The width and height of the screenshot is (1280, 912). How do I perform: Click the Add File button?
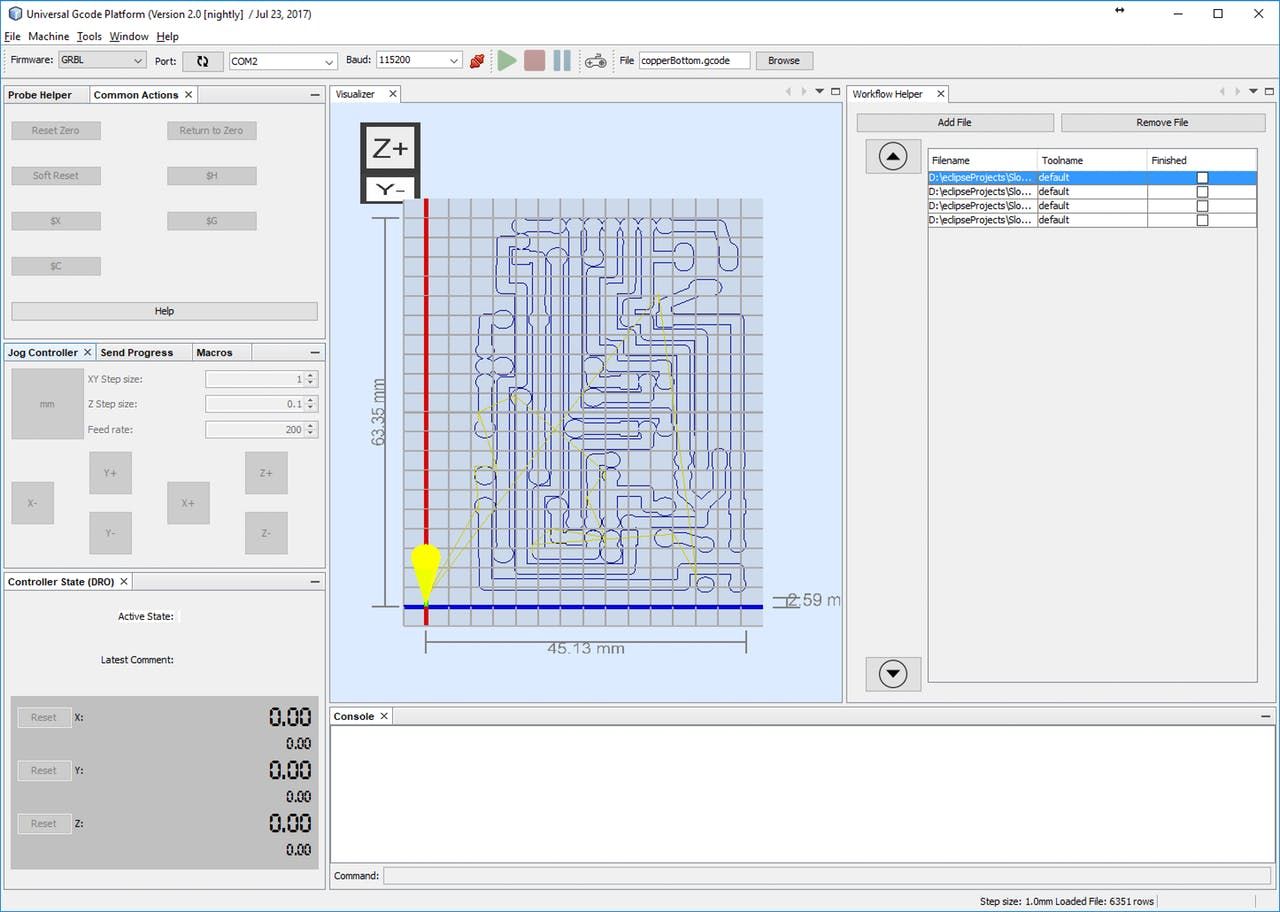tap(954, 122)
